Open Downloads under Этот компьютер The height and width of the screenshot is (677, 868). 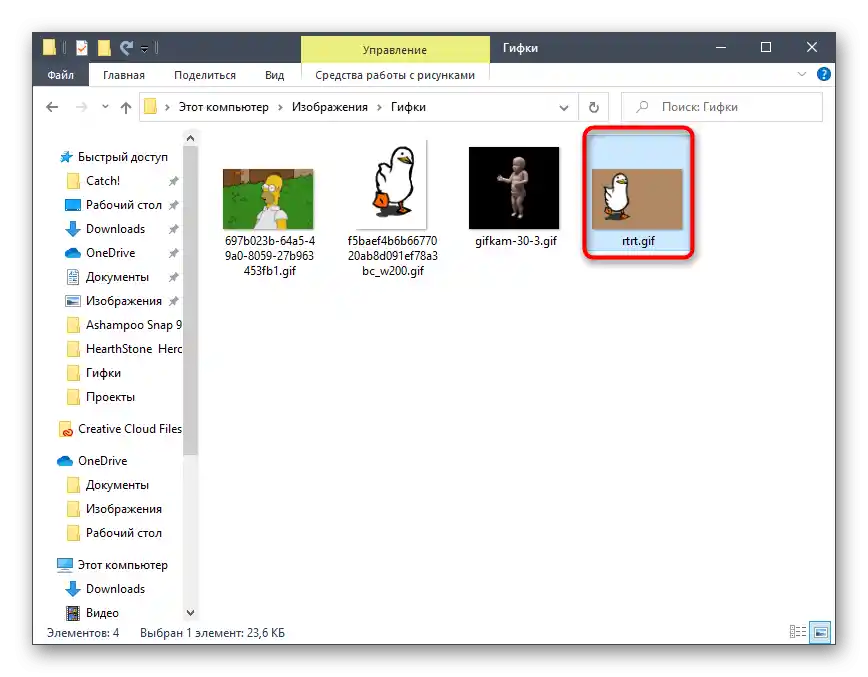(x=115, y=588)
